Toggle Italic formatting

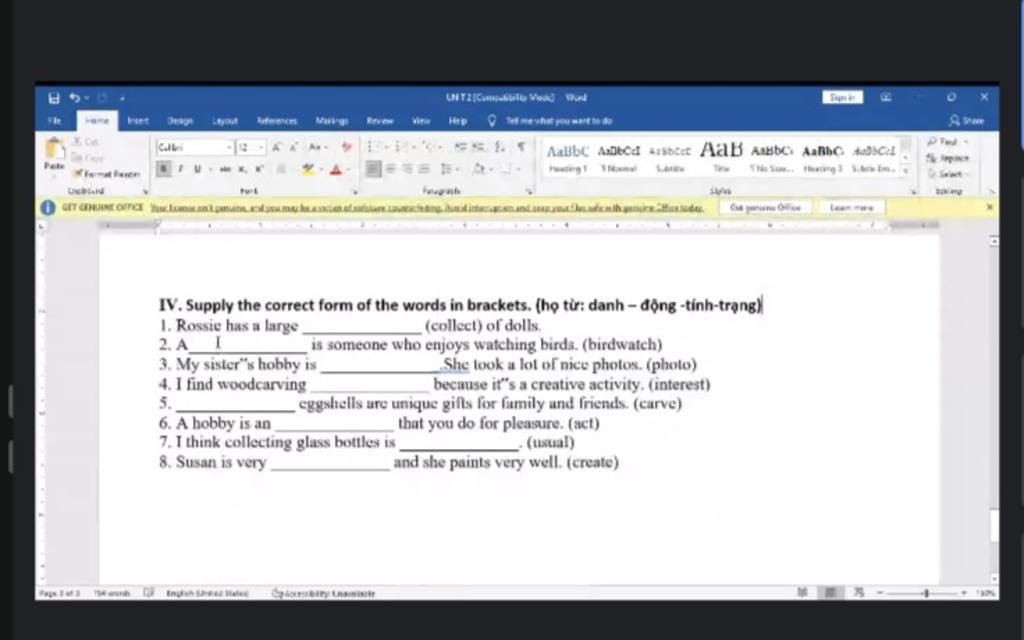180,169
